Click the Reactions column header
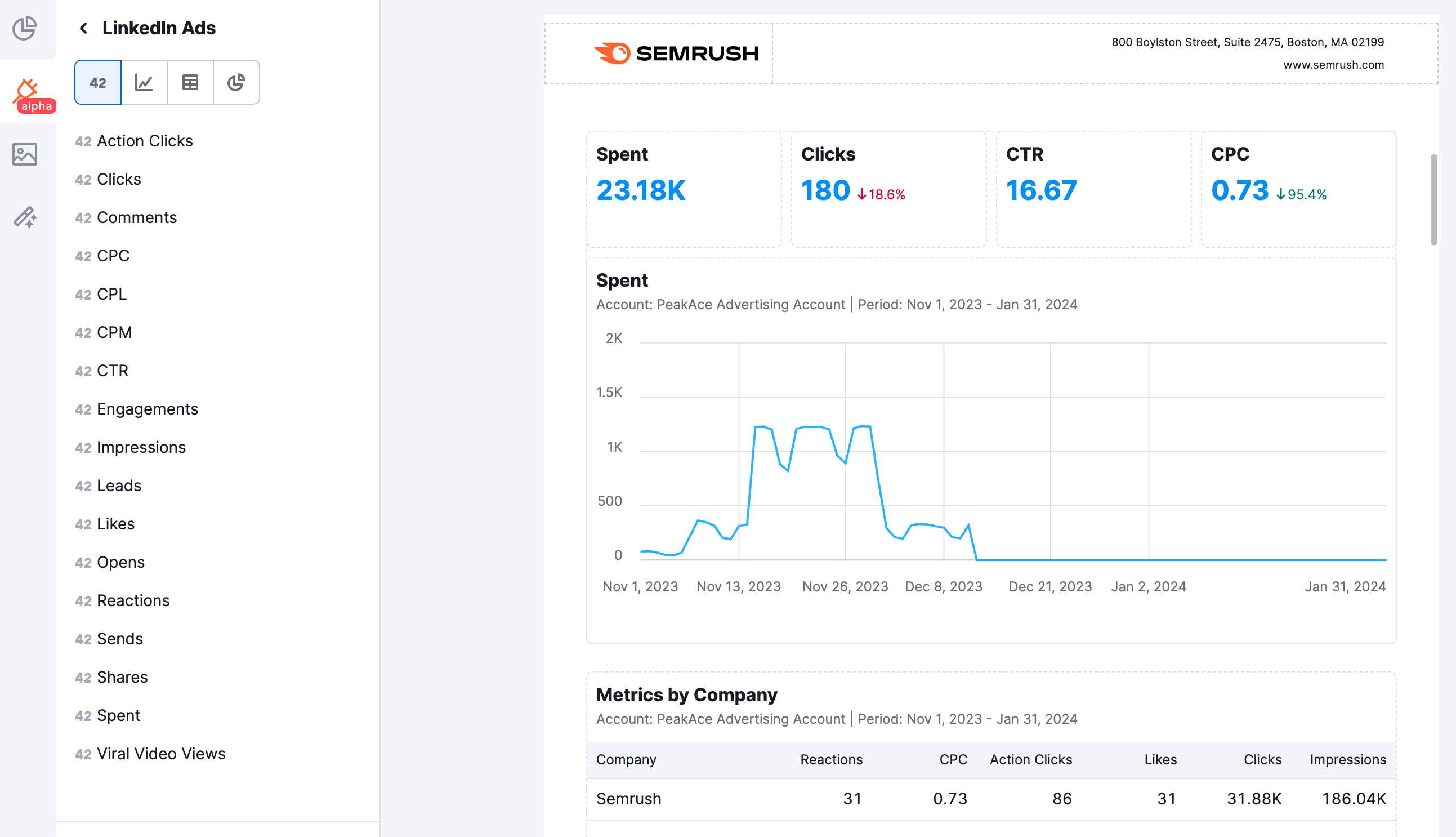Viewport: 1456px width, 837px height. point(832,759)
